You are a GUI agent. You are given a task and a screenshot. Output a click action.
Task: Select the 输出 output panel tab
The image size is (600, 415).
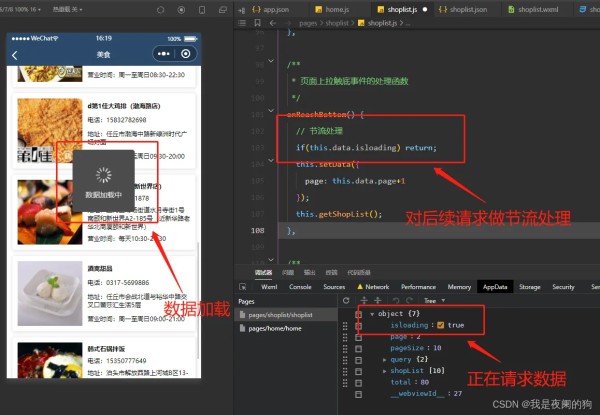point(309,272)
